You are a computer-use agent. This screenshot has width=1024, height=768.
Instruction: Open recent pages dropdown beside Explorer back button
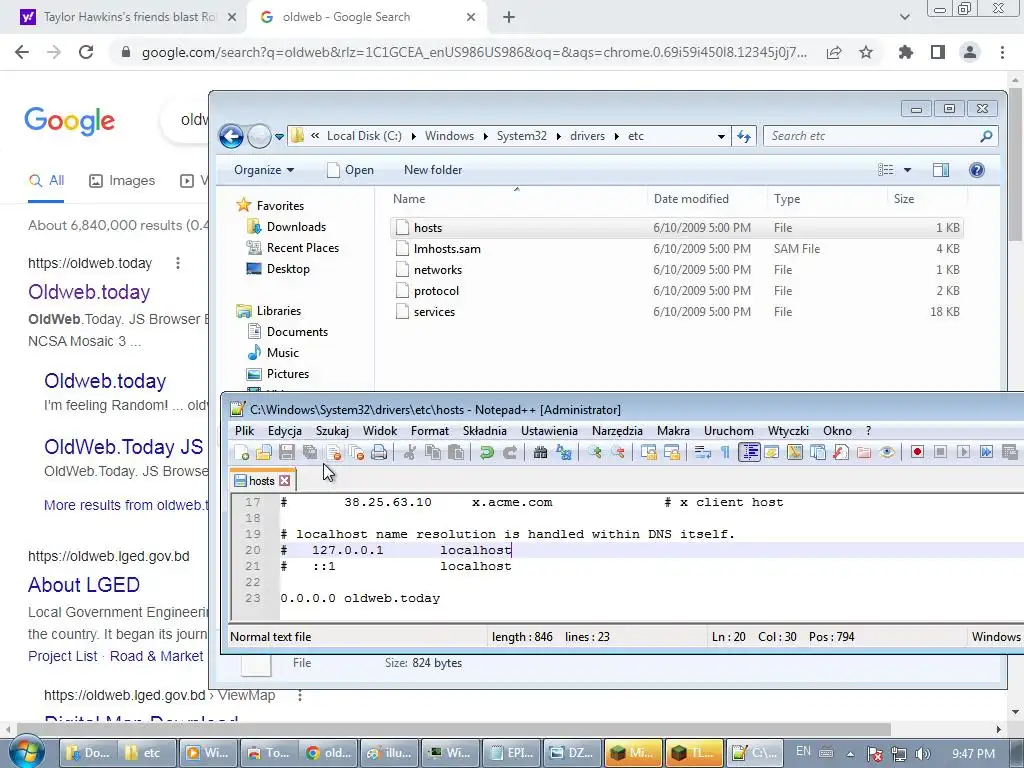click(x=280, y=136)
